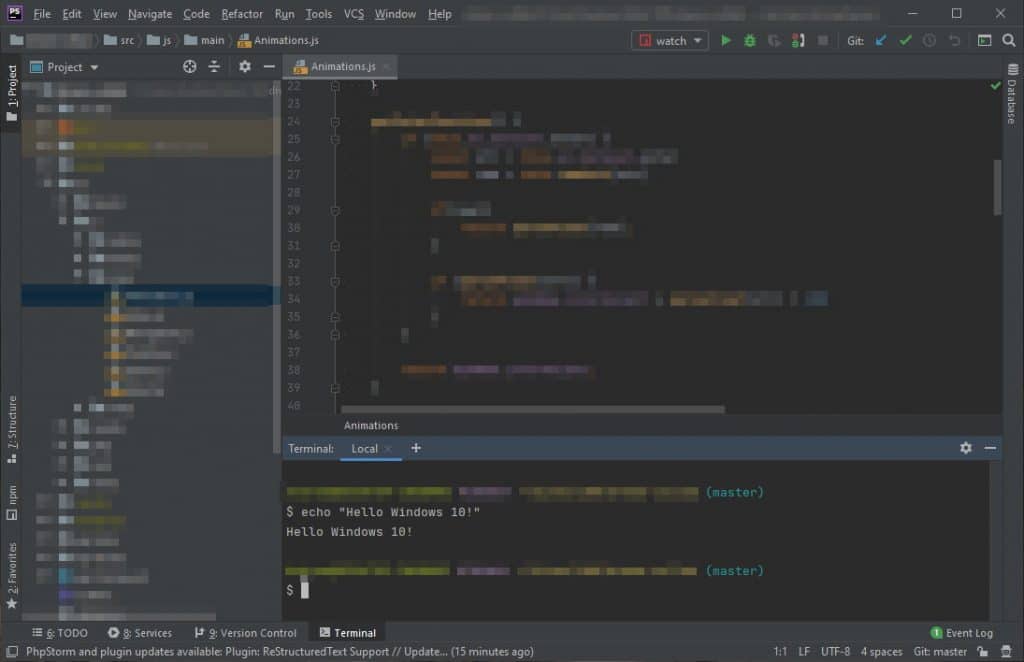
Task: Toggle the 7: Structure tool window
Action: pos(12,429)
